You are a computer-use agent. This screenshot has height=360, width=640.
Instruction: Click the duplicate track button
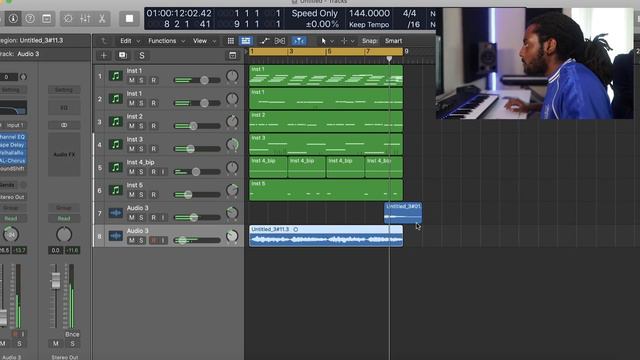(x=122, y=56)
